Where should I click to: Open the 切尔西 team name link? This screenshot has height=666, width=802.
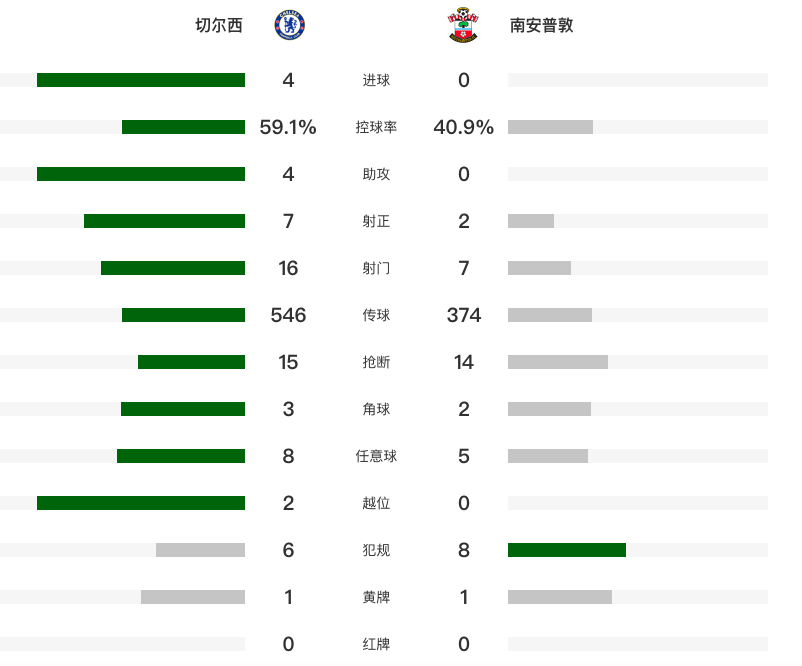pos(219,25)
